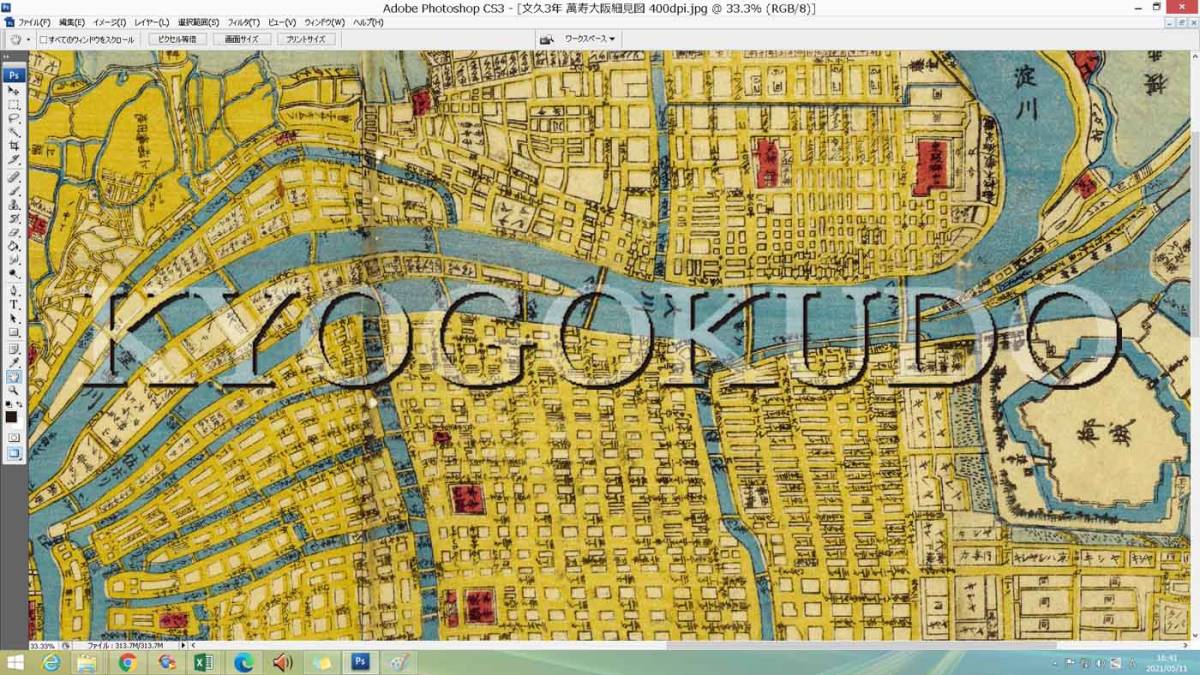Open Excel from taskbar
This screenshot has width=1200, height=675.
(204, 663)
